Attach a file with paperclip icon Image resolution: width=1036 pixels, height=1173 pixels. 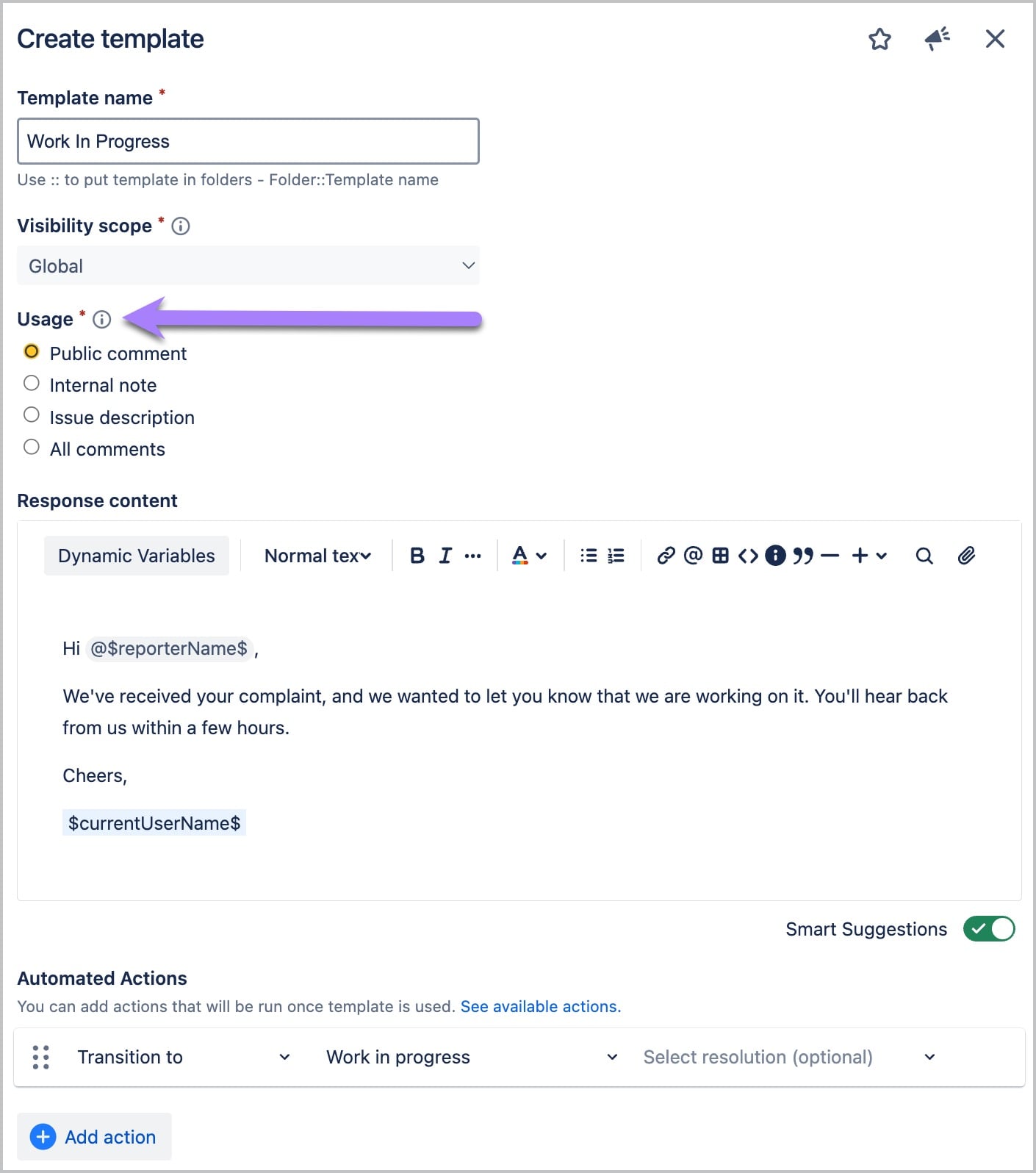(966, 556)
